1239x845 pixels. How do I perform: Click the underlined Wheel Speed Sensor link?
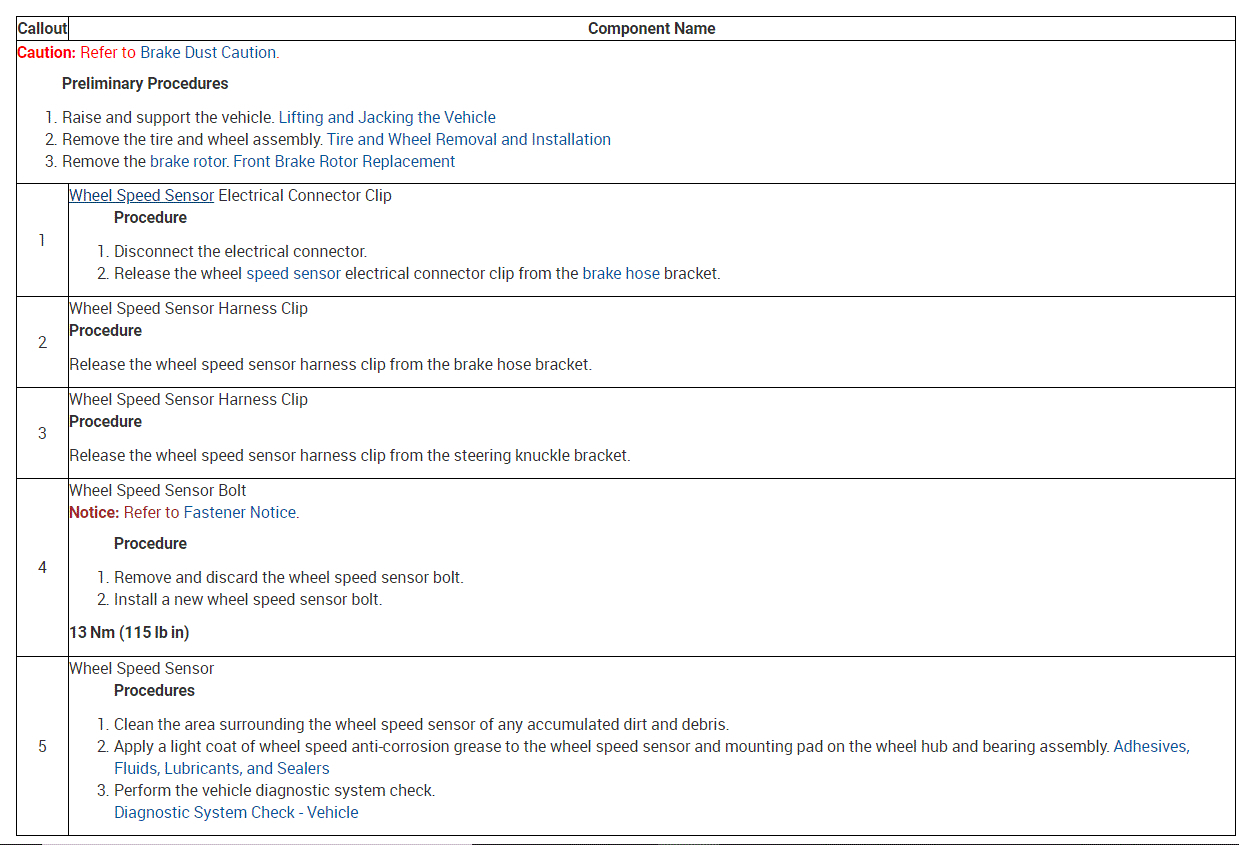click(x=141, y=196)
